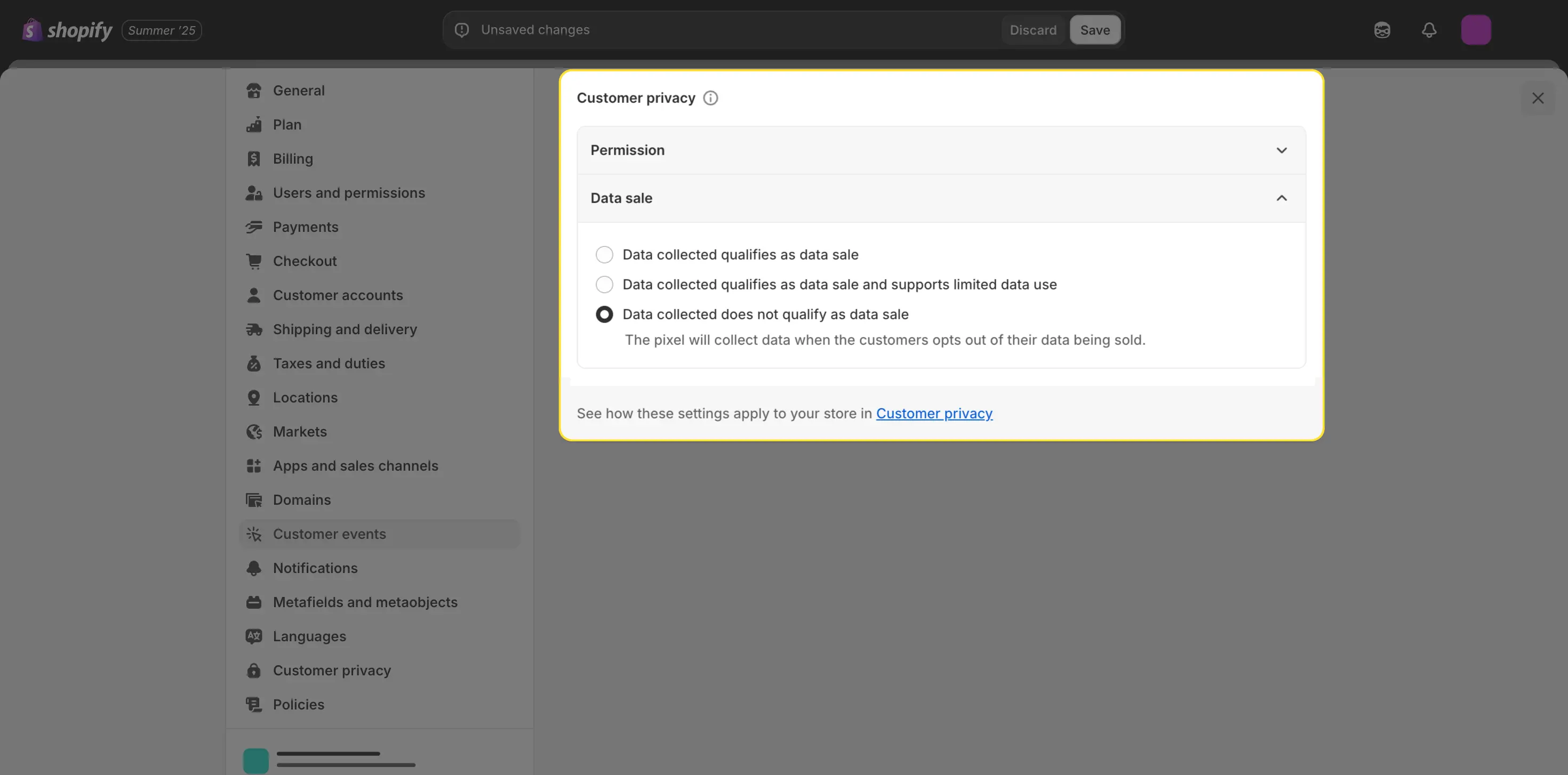Viewport: 1568px width, 775px height.
Task: Click the Metafields and metaobjects icon
Action: 254,602
